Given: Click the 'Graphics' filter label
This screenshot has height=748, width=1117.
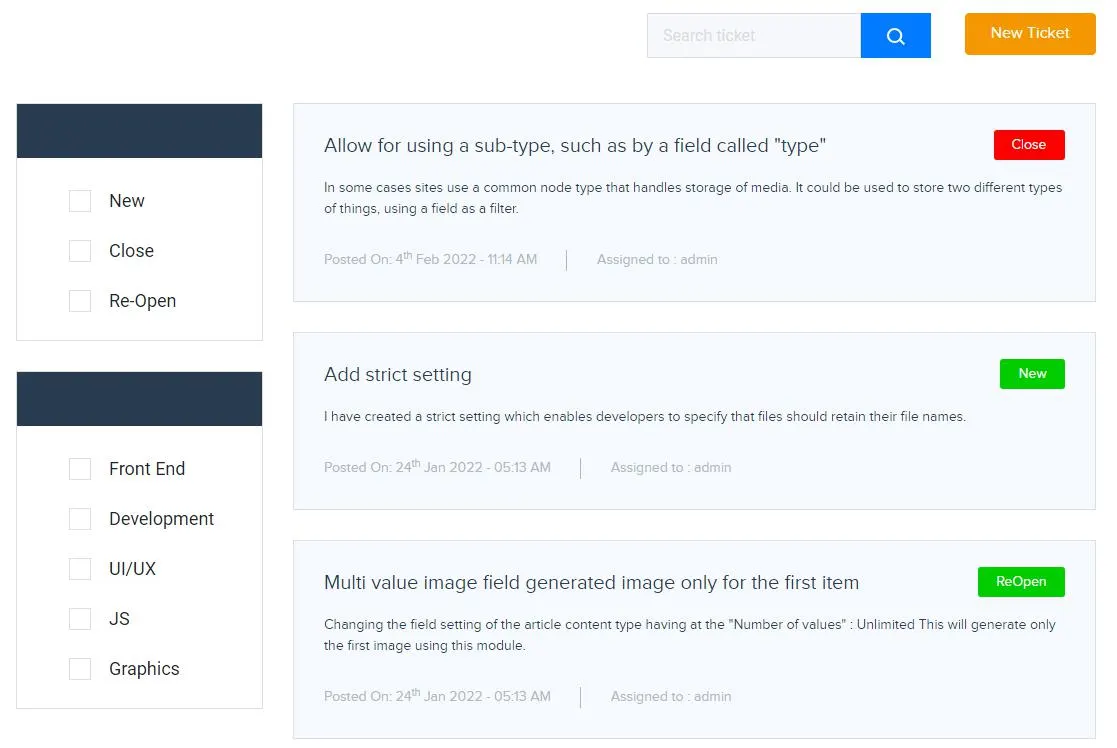Looking at the screenshot, I should 144,669.
